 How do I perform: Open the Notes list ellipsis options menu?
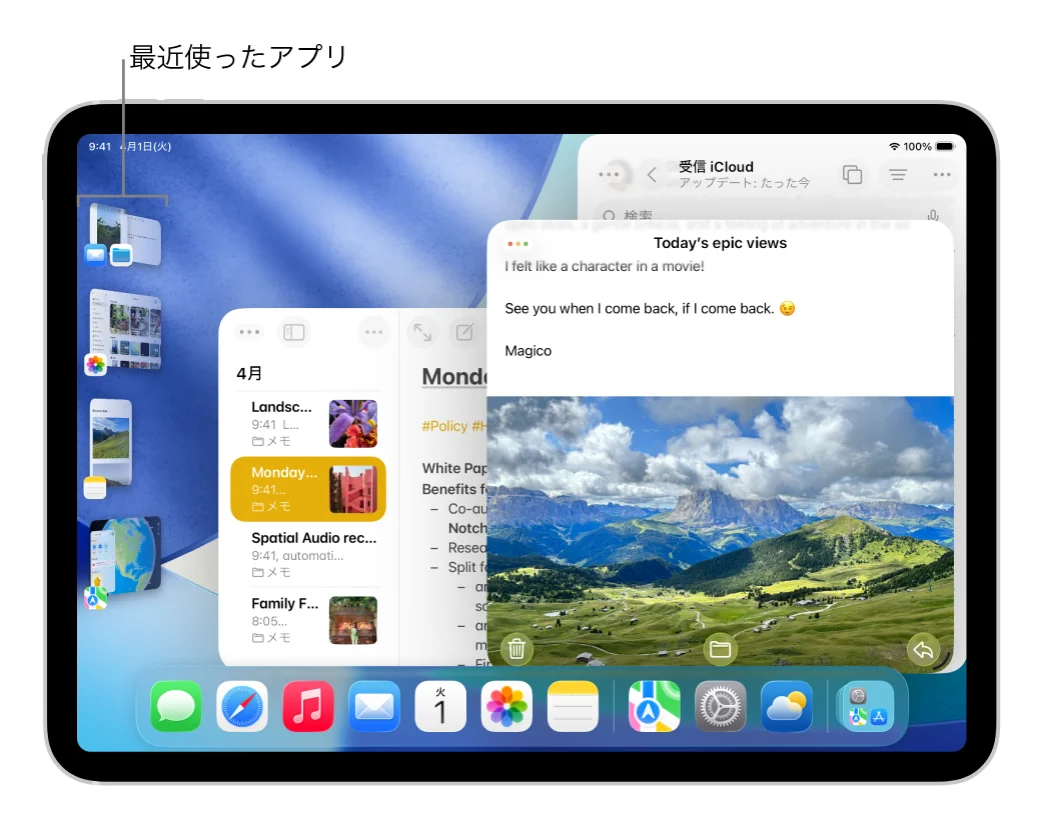(x=373, y=332)
